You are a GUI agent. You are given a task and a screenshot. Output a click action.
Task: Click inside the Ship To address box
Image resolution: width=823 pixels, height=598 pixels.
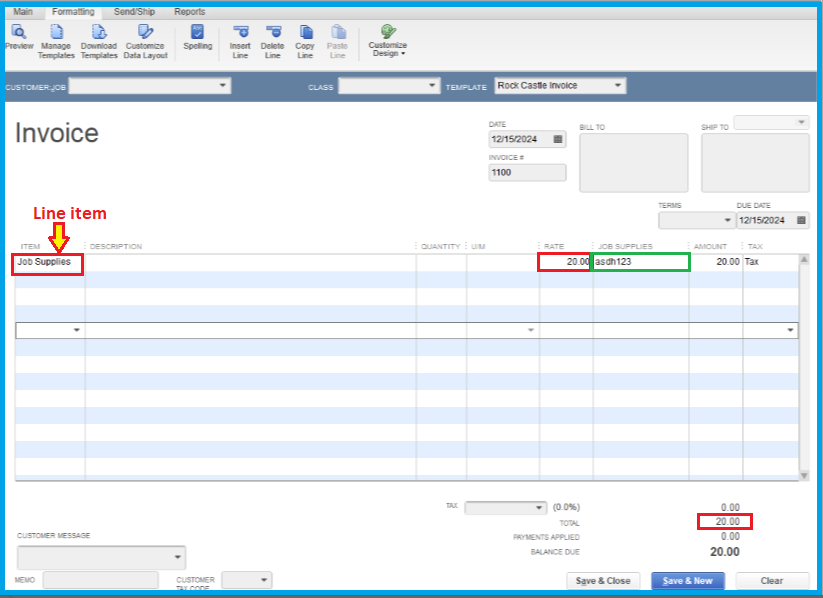755,163
